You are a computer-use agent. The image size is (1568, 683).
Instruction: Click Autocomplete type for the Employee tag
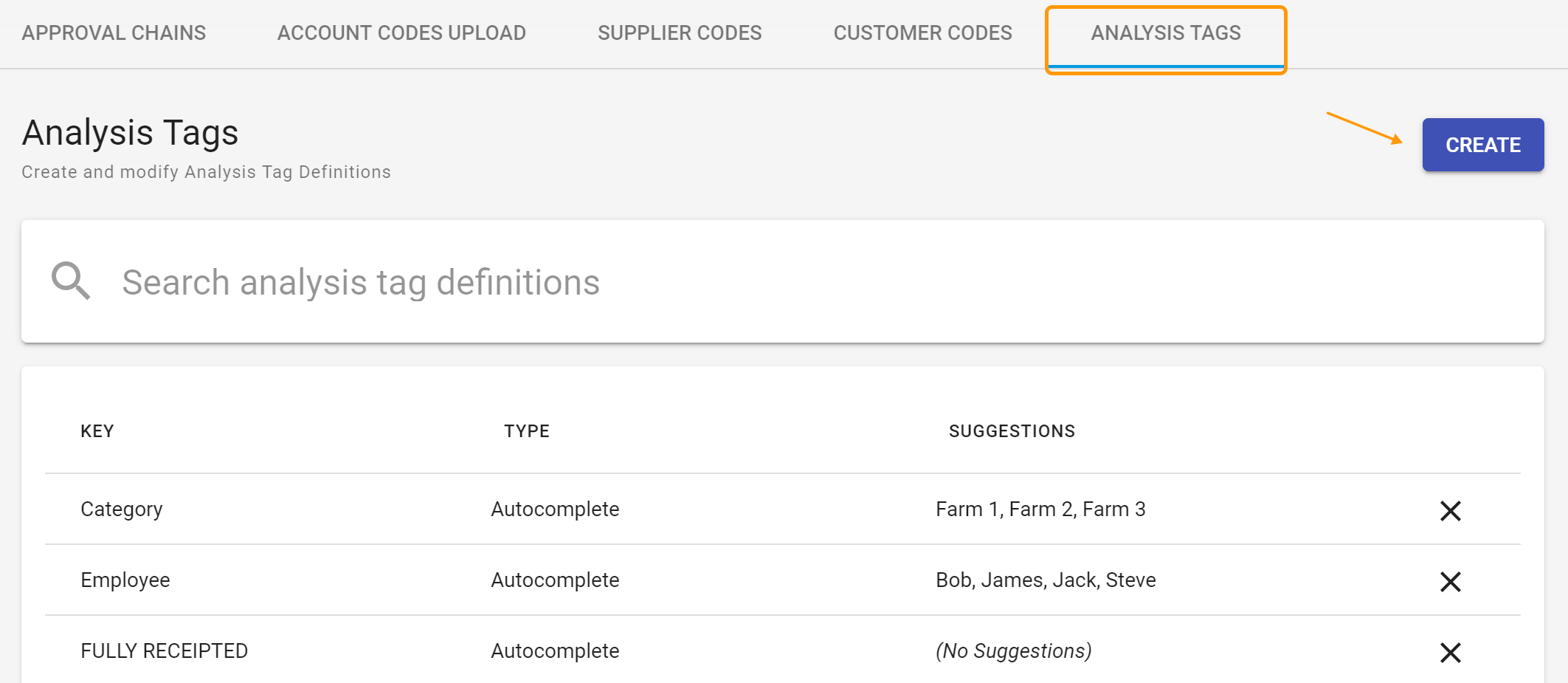(x=554, y=580)
